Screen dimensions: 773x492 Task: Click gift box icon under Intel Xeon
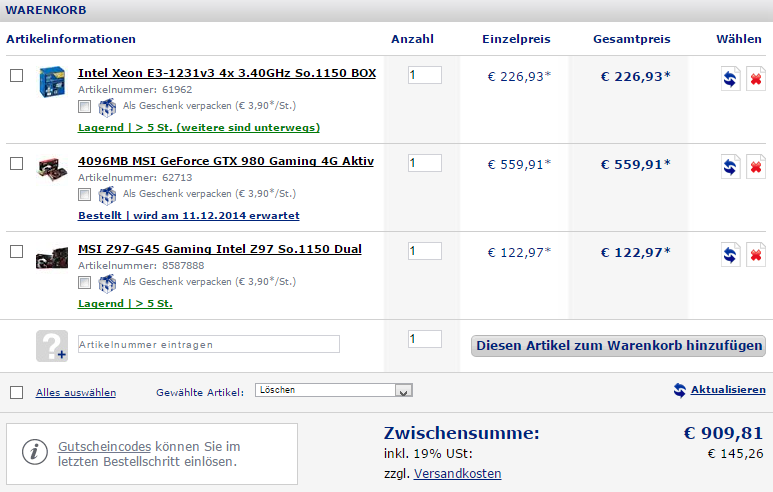(x=107, y=107)
